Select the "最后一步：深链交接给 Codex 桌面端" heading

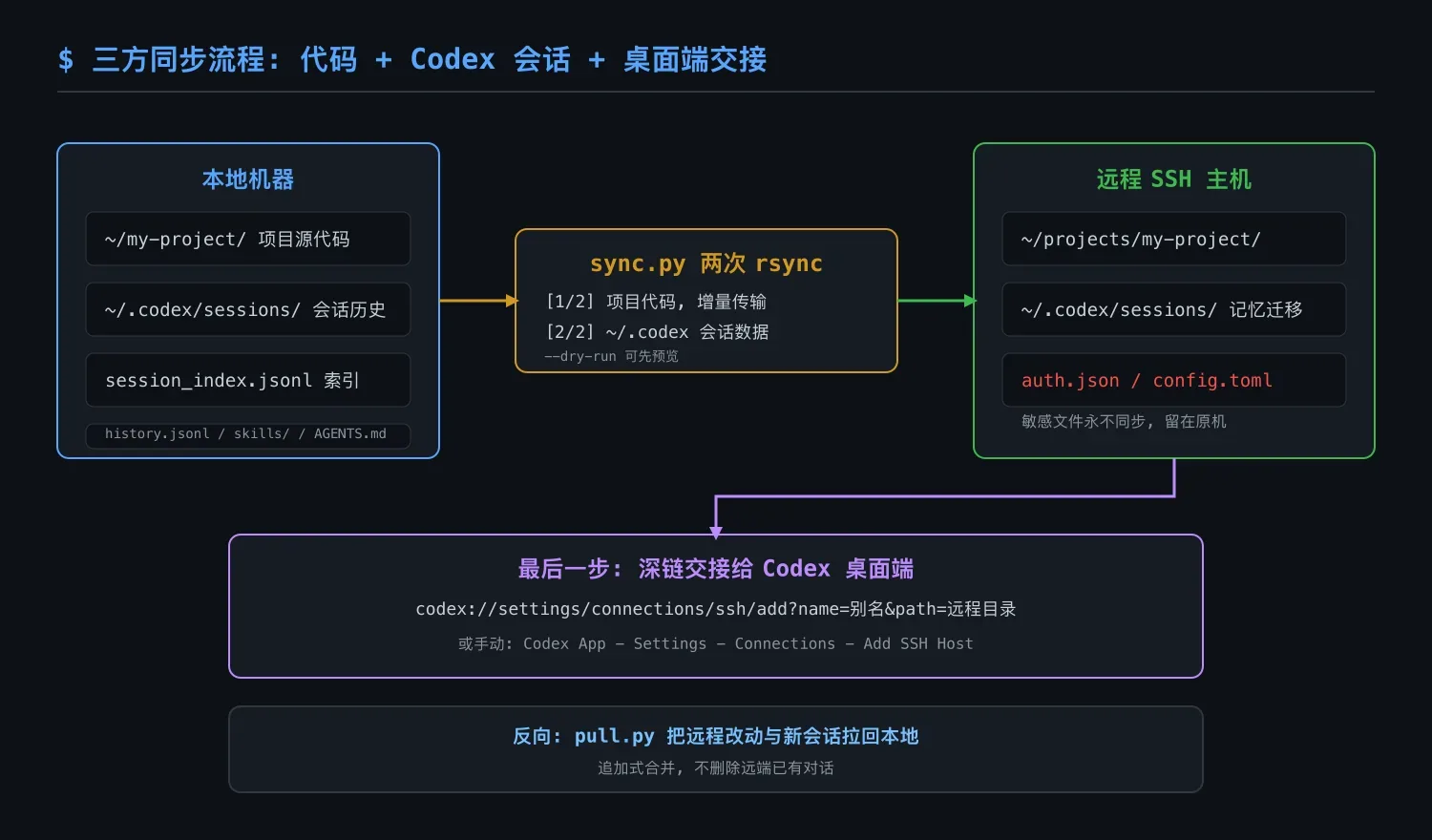point(716,569)
